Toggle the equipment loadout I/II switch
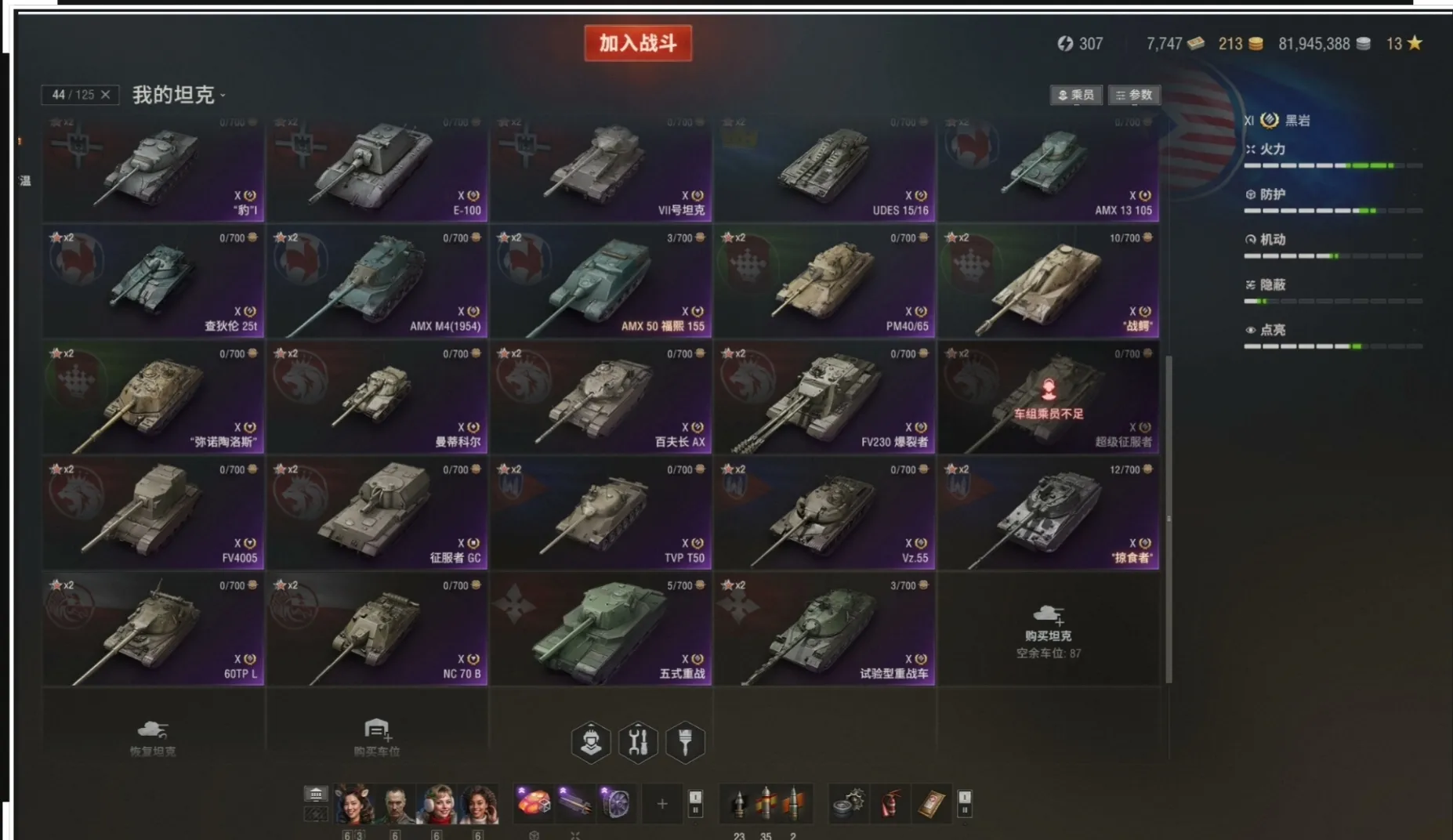The width and height of the screenshot is (1453, 840). pyautogui.click(x=695, y=803)
